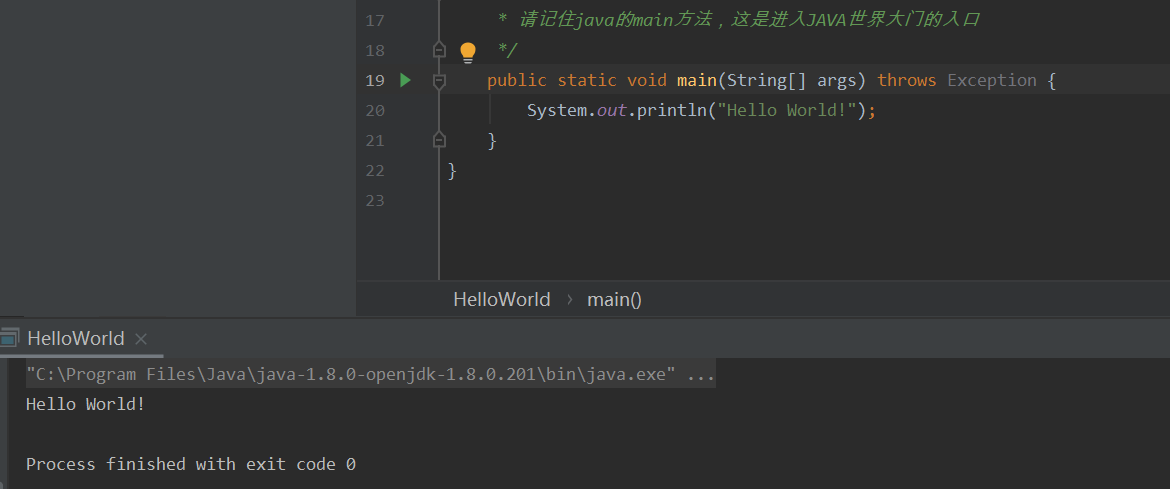Select HelloWorld in the breadcrumb bar

click(x=501, y=299)
